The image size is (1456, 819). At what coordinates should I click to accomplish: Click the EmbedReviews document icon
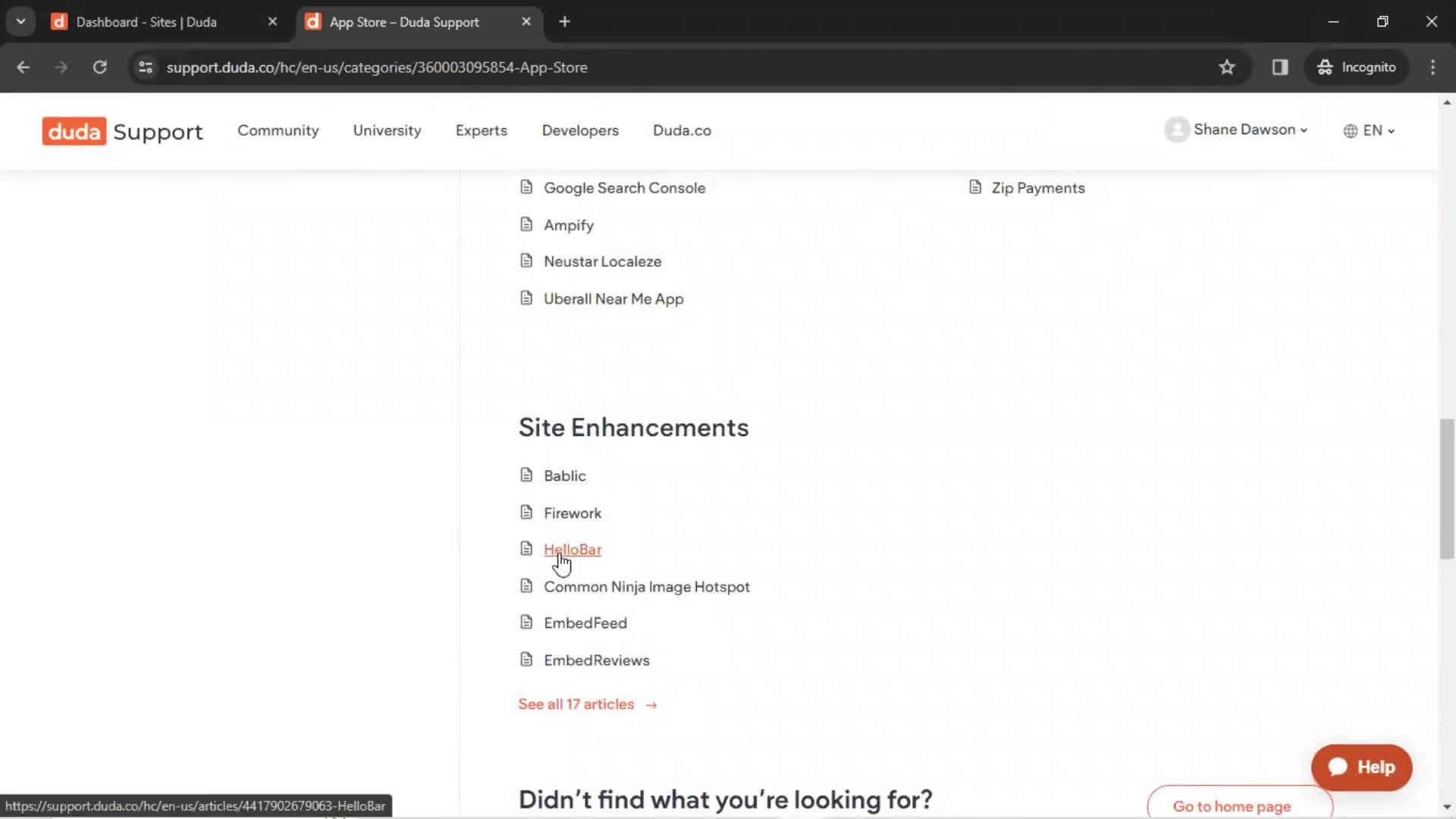[x=526, y=659]
